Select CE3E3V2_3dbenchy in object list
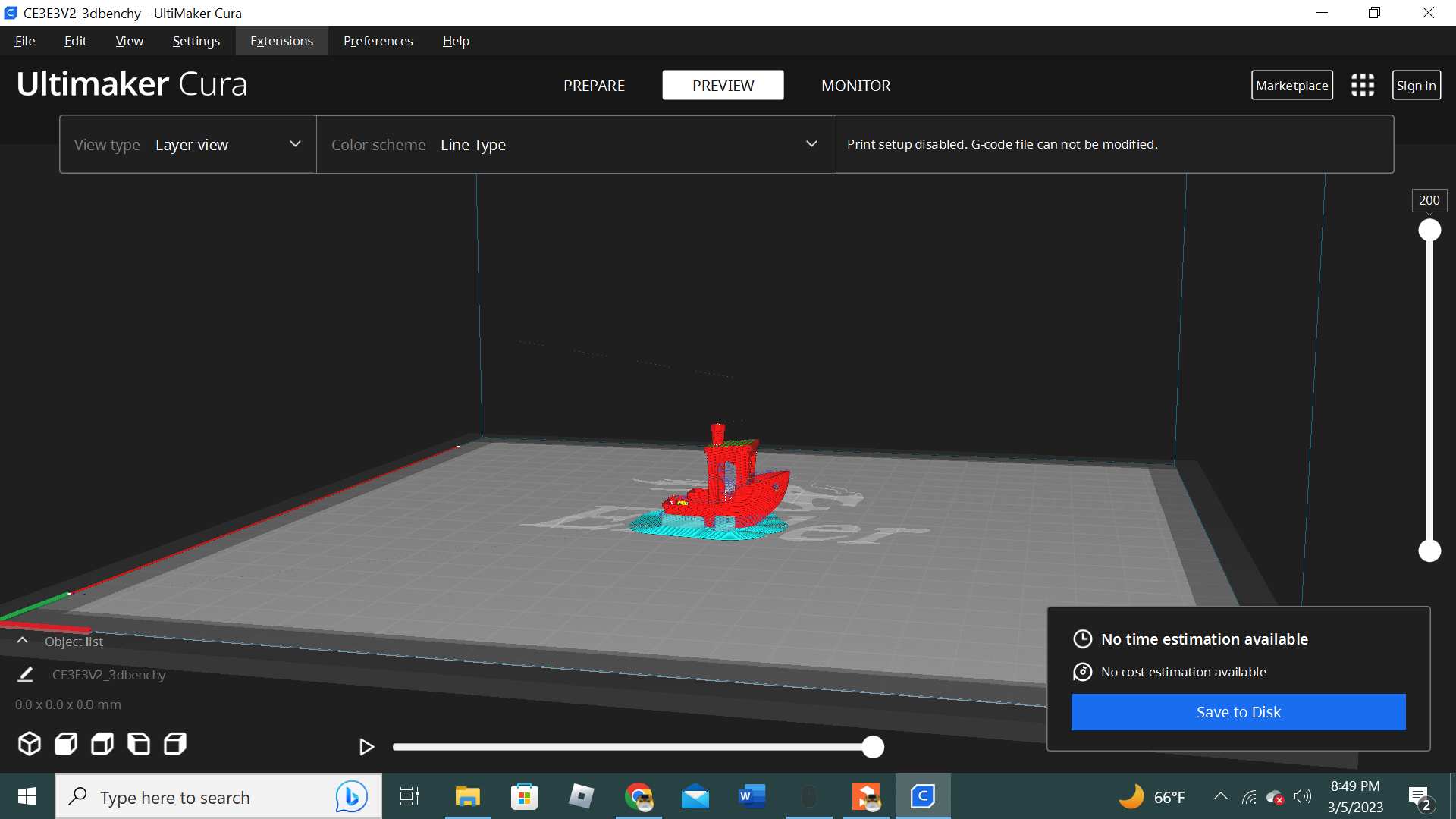The height and width of the screenshot is (819, 1456). click(108, 675)
